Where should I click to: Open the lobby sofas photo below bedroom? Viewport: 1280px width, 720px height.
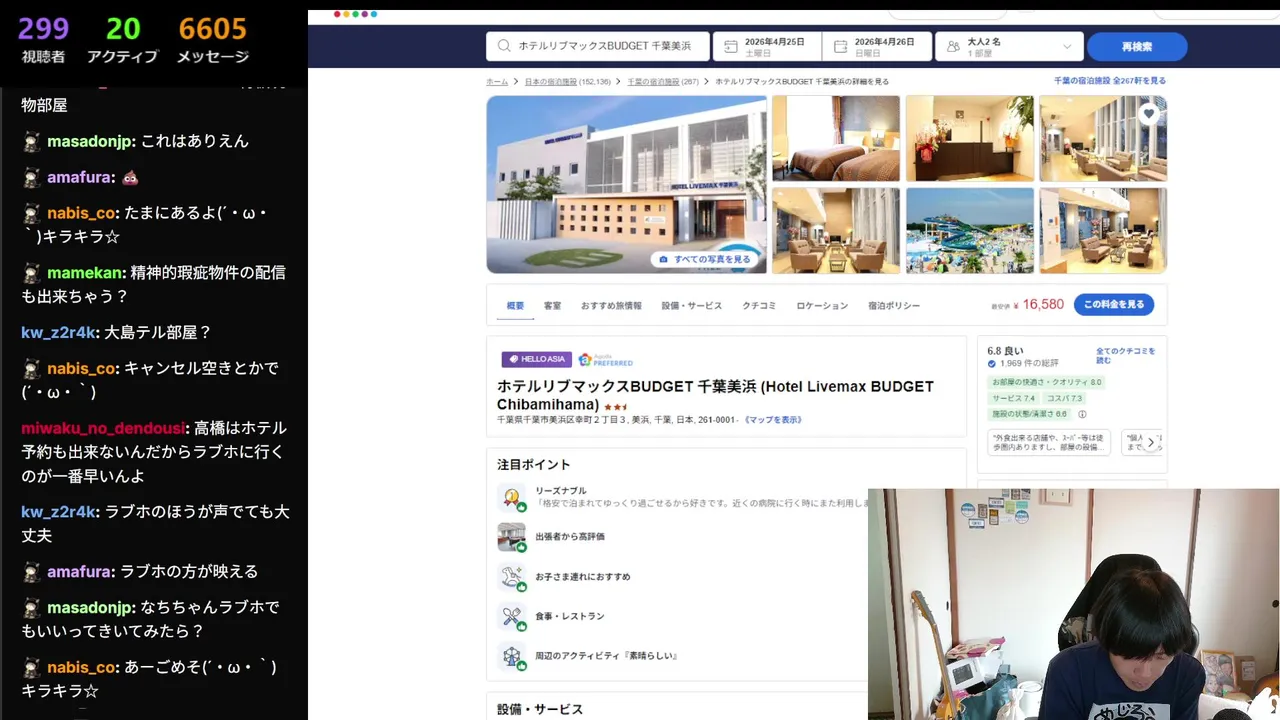point(836,230)
